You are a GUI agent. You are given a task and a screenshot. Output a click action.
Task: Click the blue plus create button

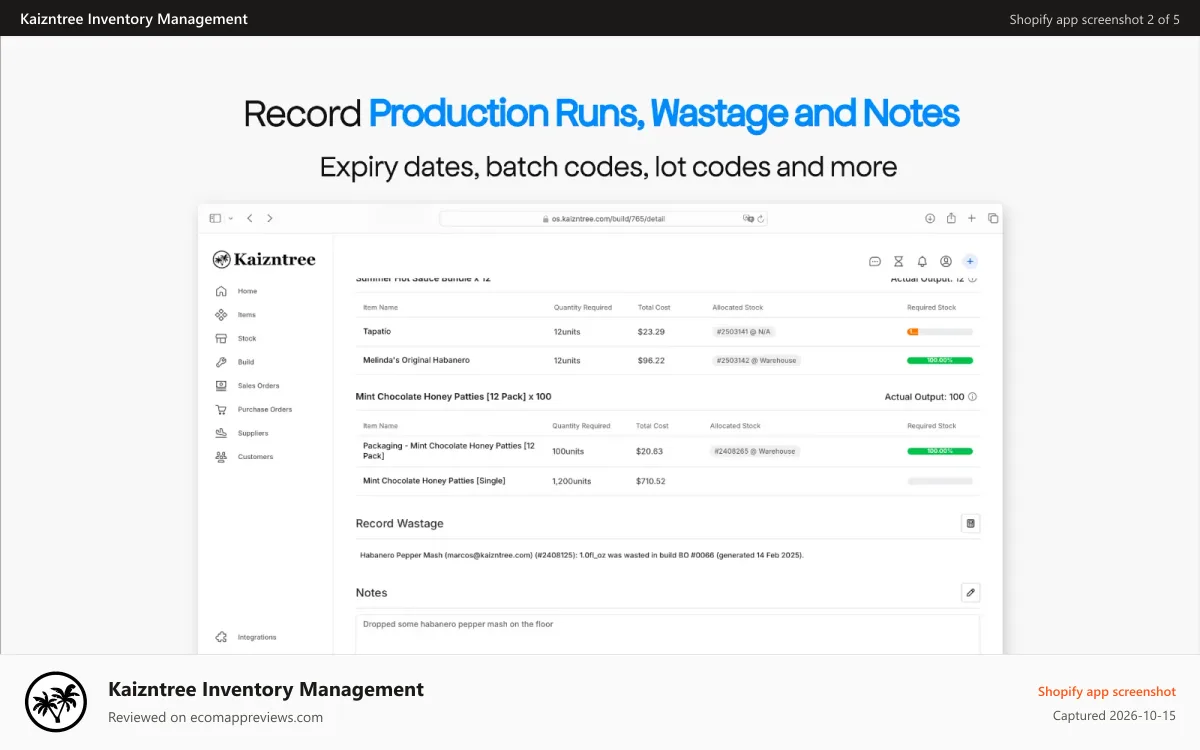point(970,261)
